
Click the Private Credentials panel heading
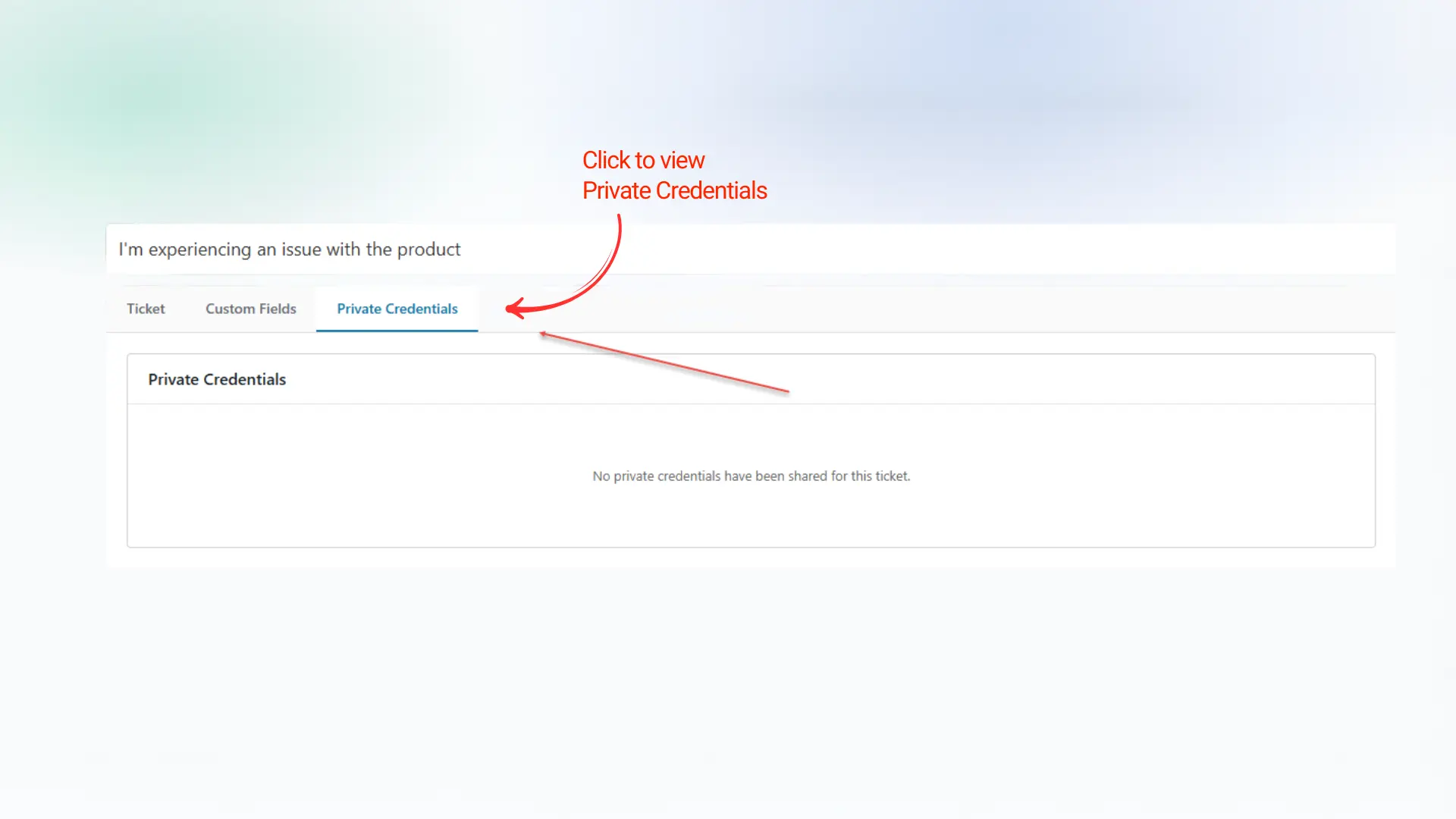(x=217, y=379)
